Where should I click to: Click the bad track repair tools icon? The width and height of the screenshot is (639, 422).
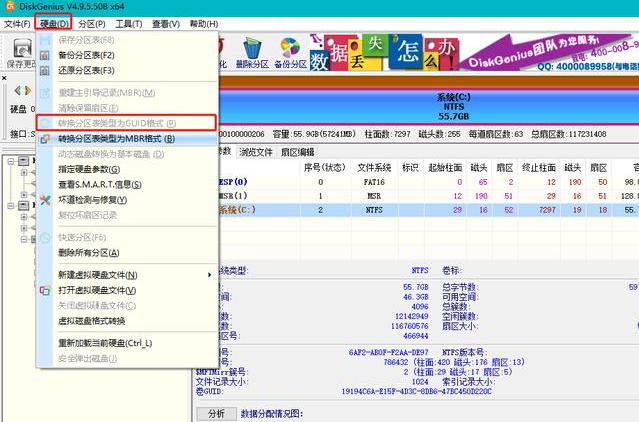tap(45, 200)
